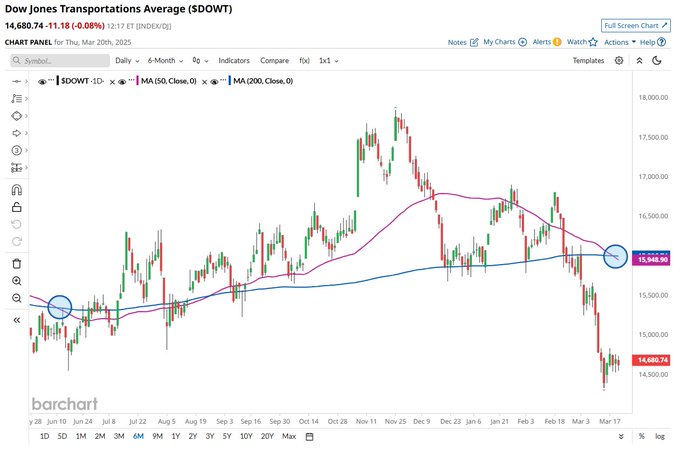Screen dimensions: 680x449
Task: Click the lock drawings icon
Action: click(16, 207)
